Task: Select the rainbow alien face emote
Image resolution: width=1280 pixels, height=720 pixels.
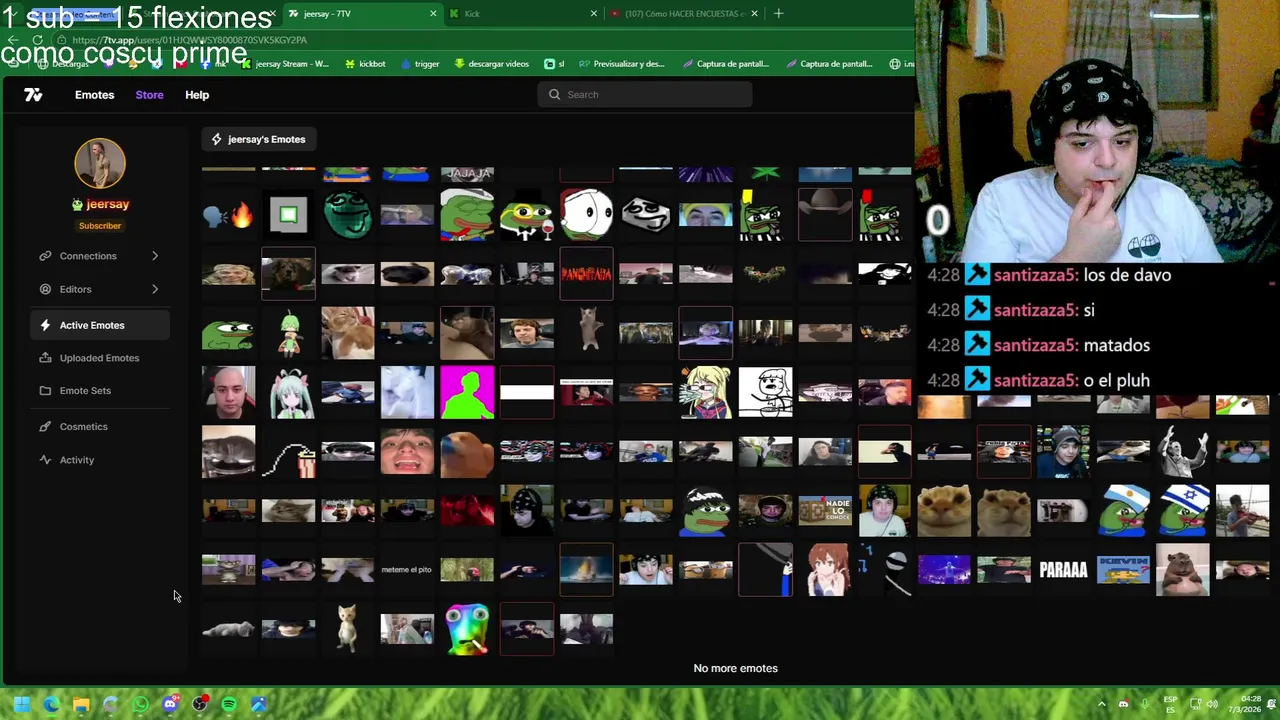Action: click(x=467, y=630)
